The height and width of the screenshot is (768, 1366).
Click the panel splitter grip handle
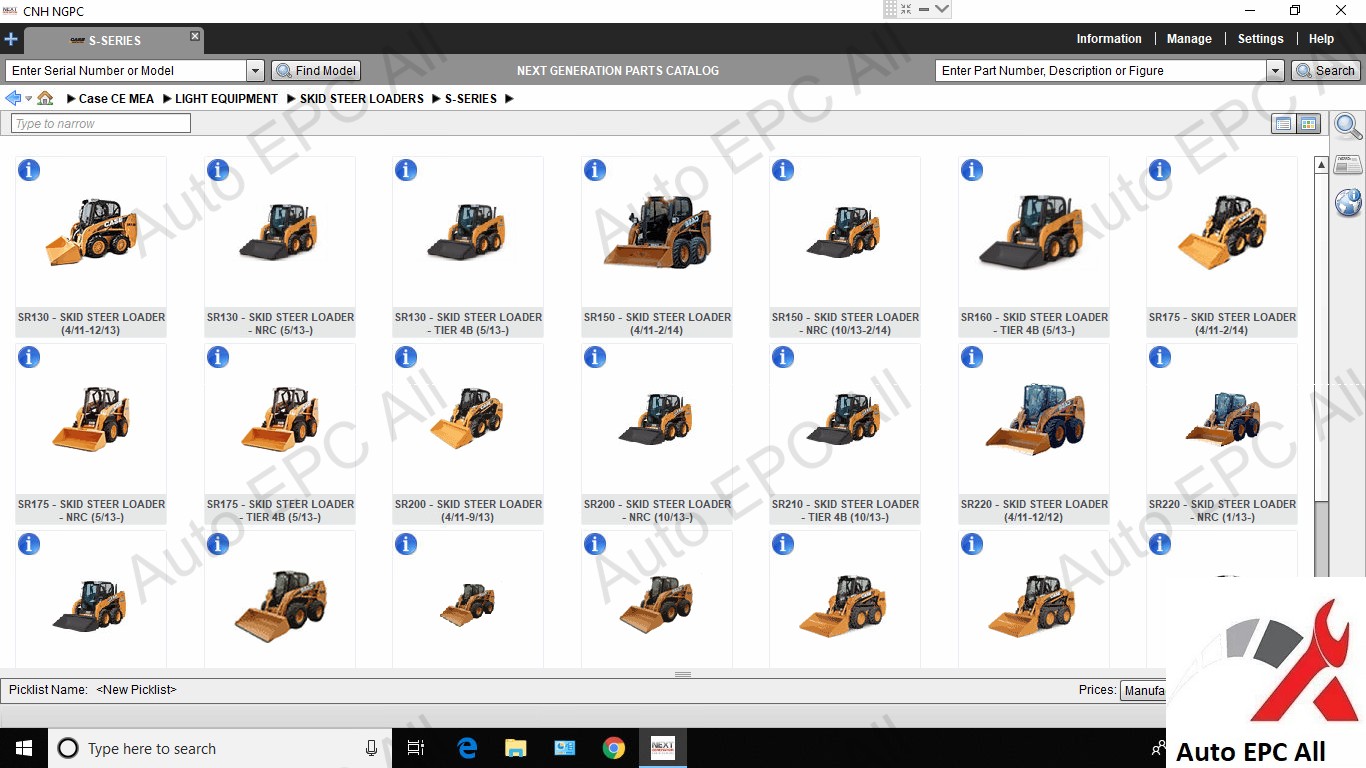[683, 675]
